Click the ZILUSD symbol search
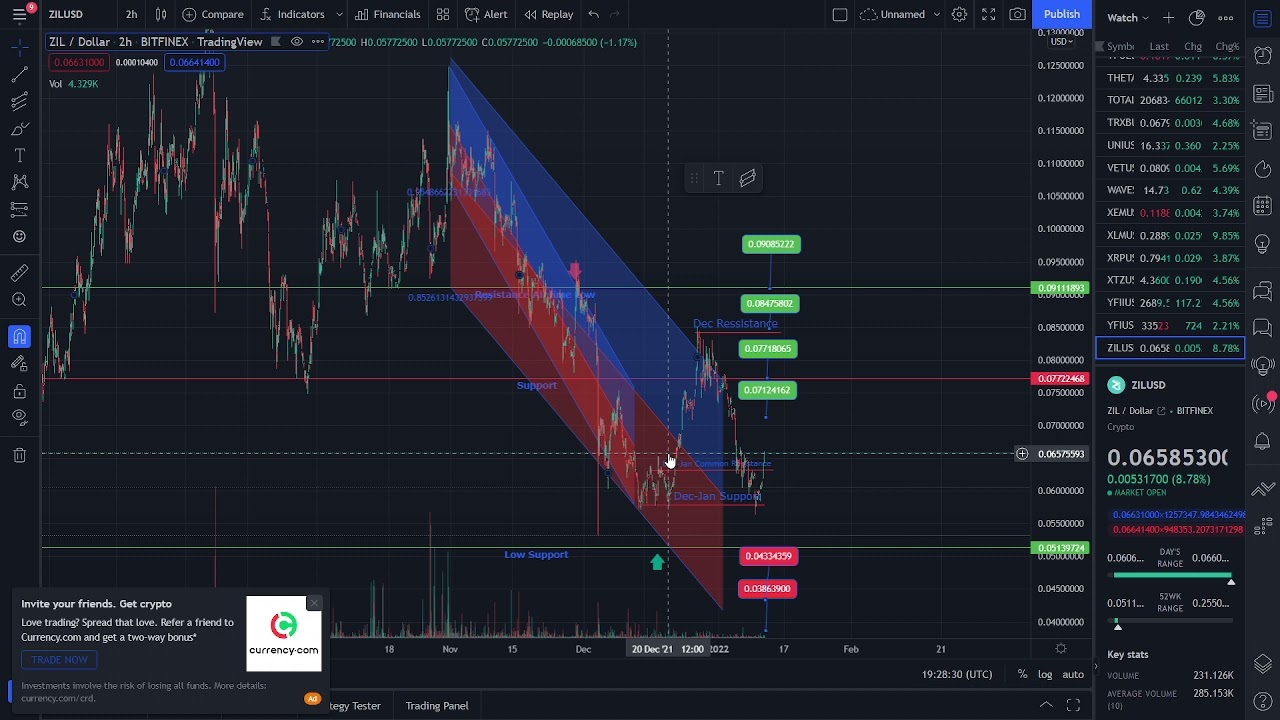1280x720 pixels. [66, 14]
